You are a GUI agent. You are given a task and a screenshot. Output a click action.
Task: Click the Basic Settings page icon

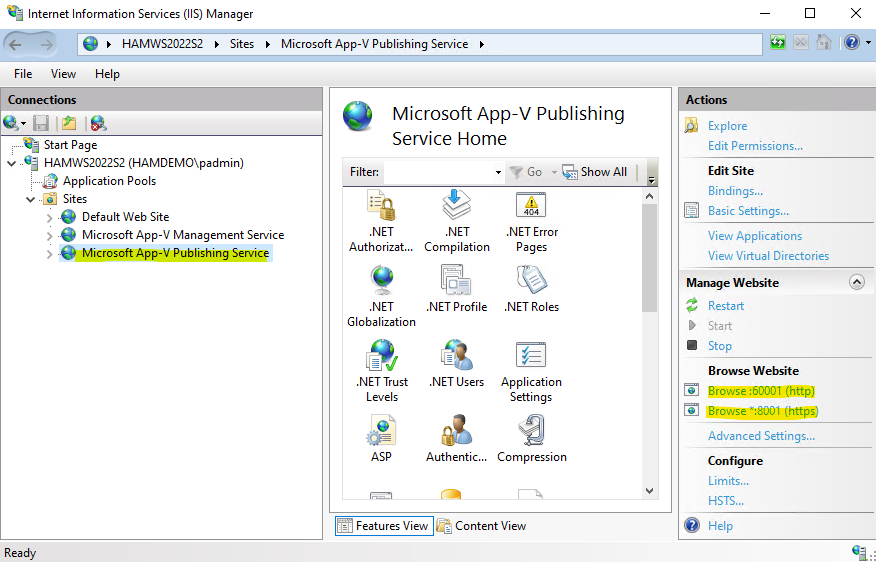click(x=692, y=211)
